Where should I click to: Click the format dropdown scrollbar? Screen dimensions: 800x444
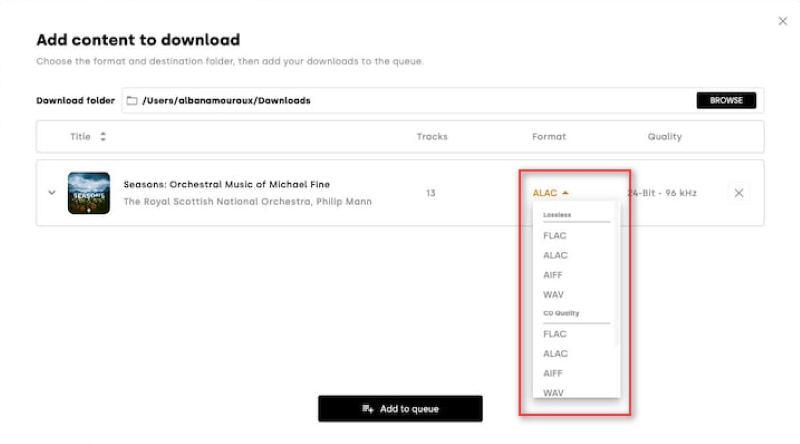(616, 276)
